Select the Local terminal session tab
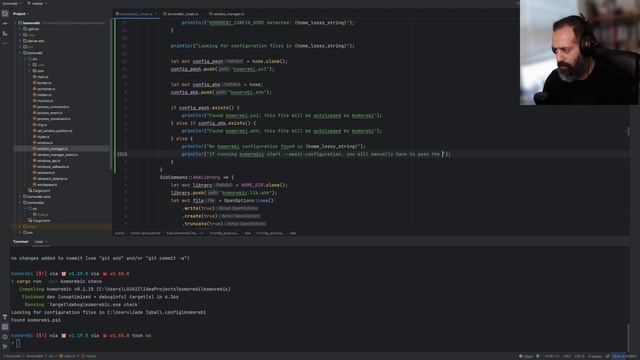Screen dimensions: 640x360 coord(39,242)
